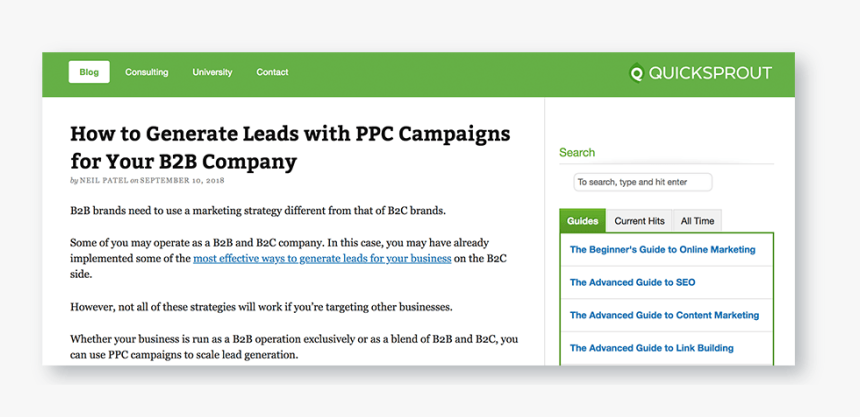Click the first paragraph about B2B brands
Screen dimensions: 860x417
(x=258, y=211)
